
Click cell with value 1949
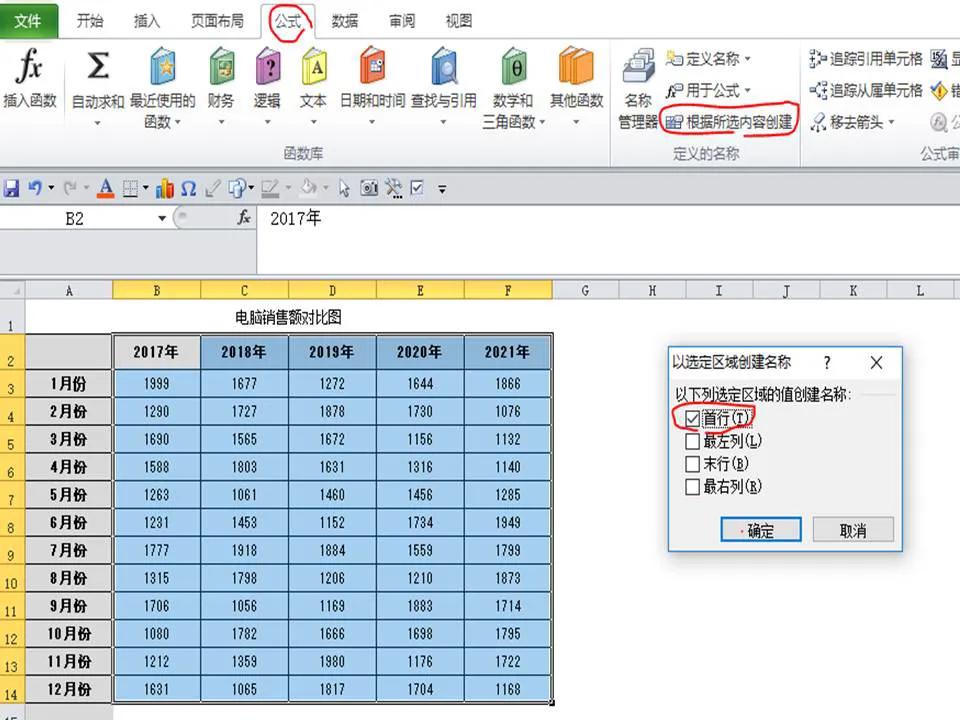point(508,523)
